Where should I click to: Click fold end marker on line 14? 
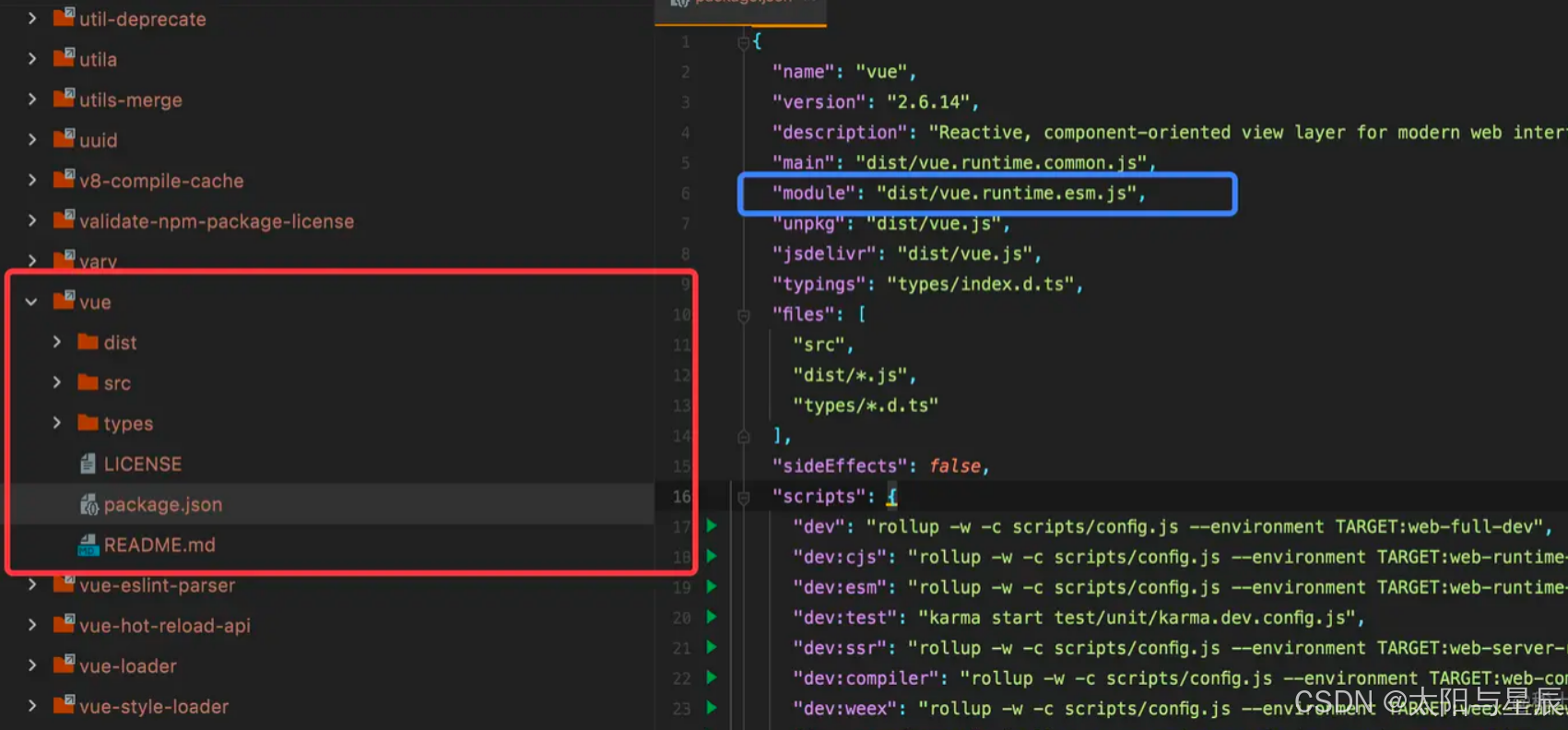point(743,437)
